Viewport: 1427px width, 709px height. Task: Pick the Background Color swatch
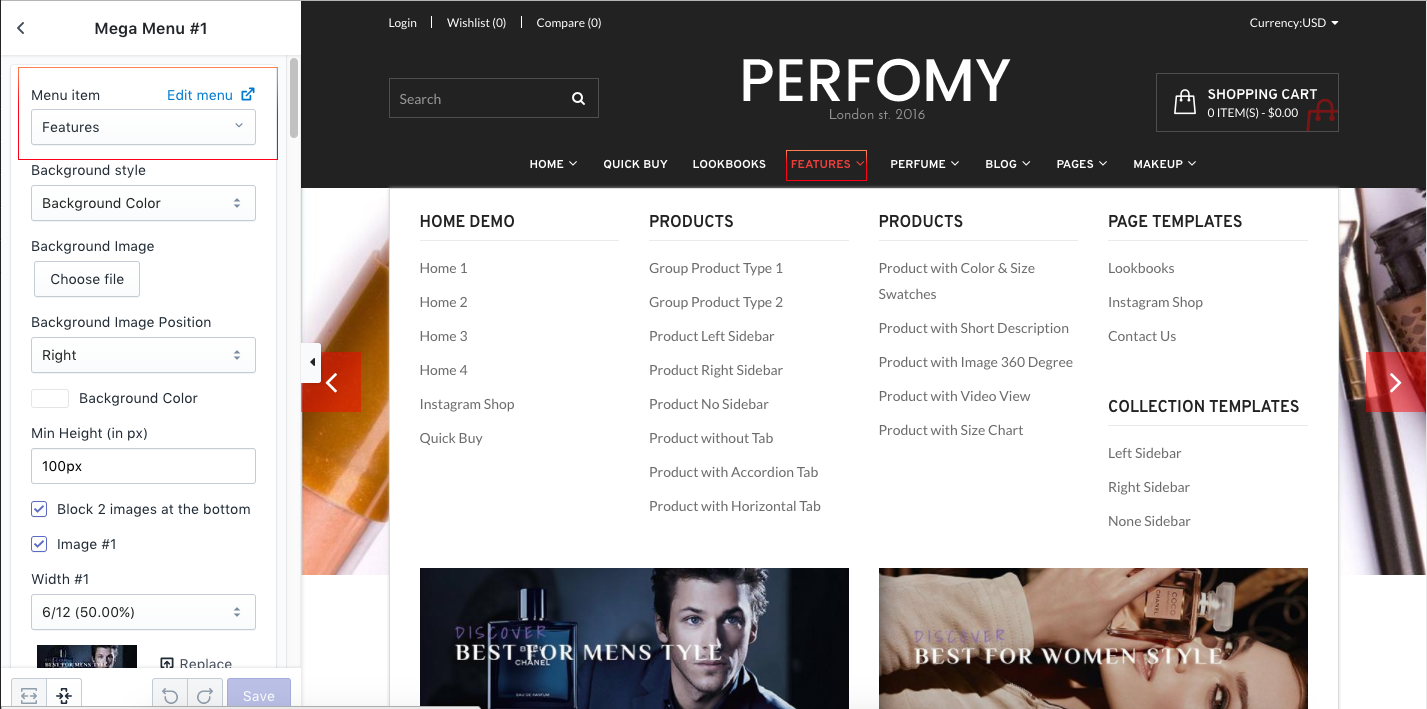pos(50,398)
